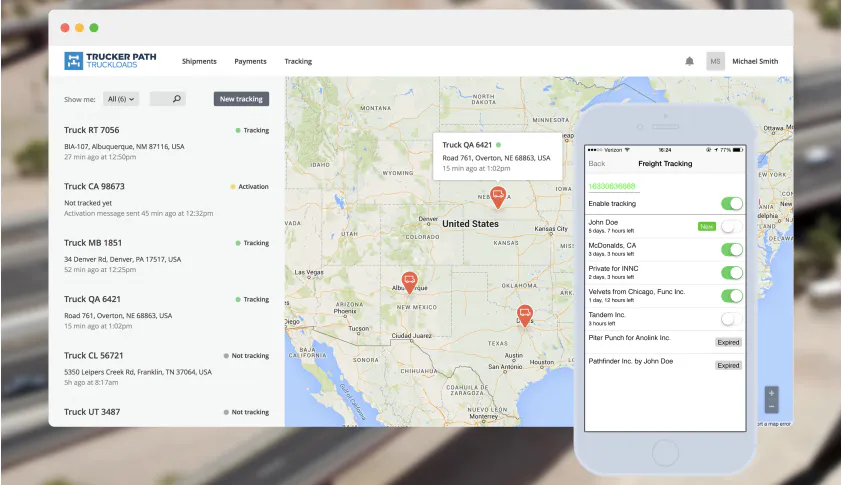Select the truck map pin near Dallas
Viewport: 842px width, 485px height.
(x=525, y=315)
